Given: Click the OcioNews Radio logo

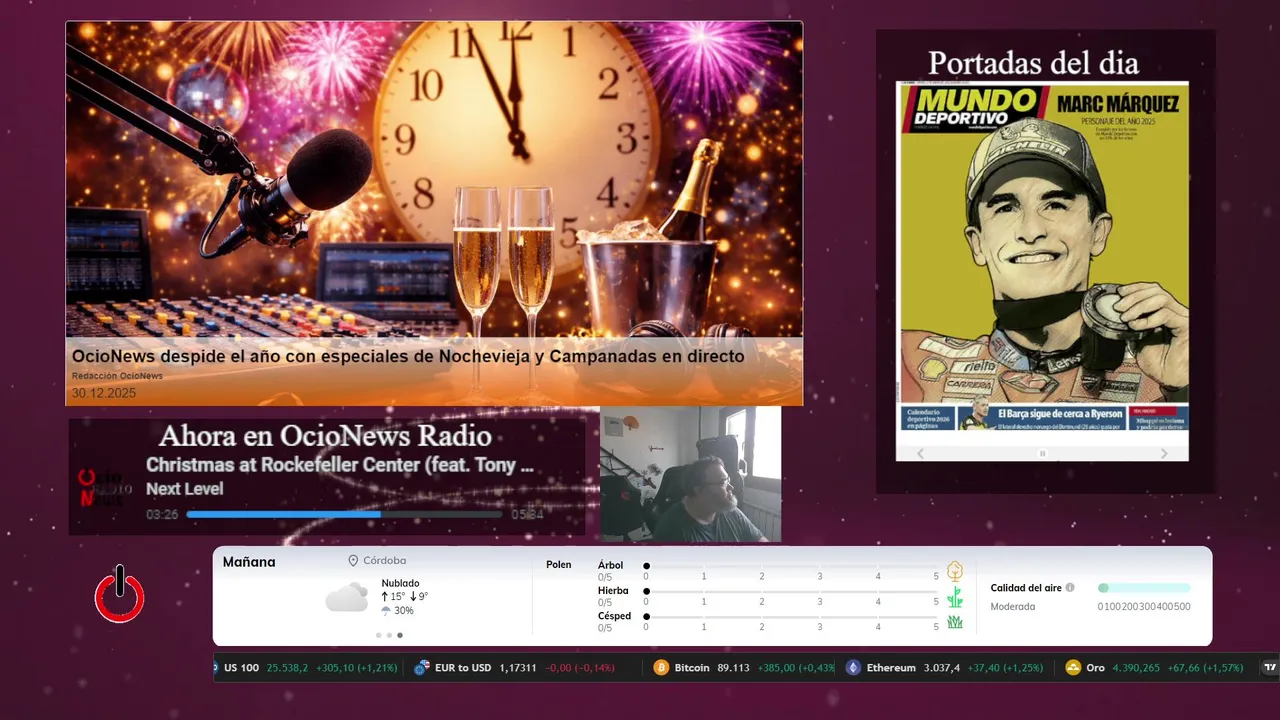Looking at the screenshot, I should pos(104,488).
